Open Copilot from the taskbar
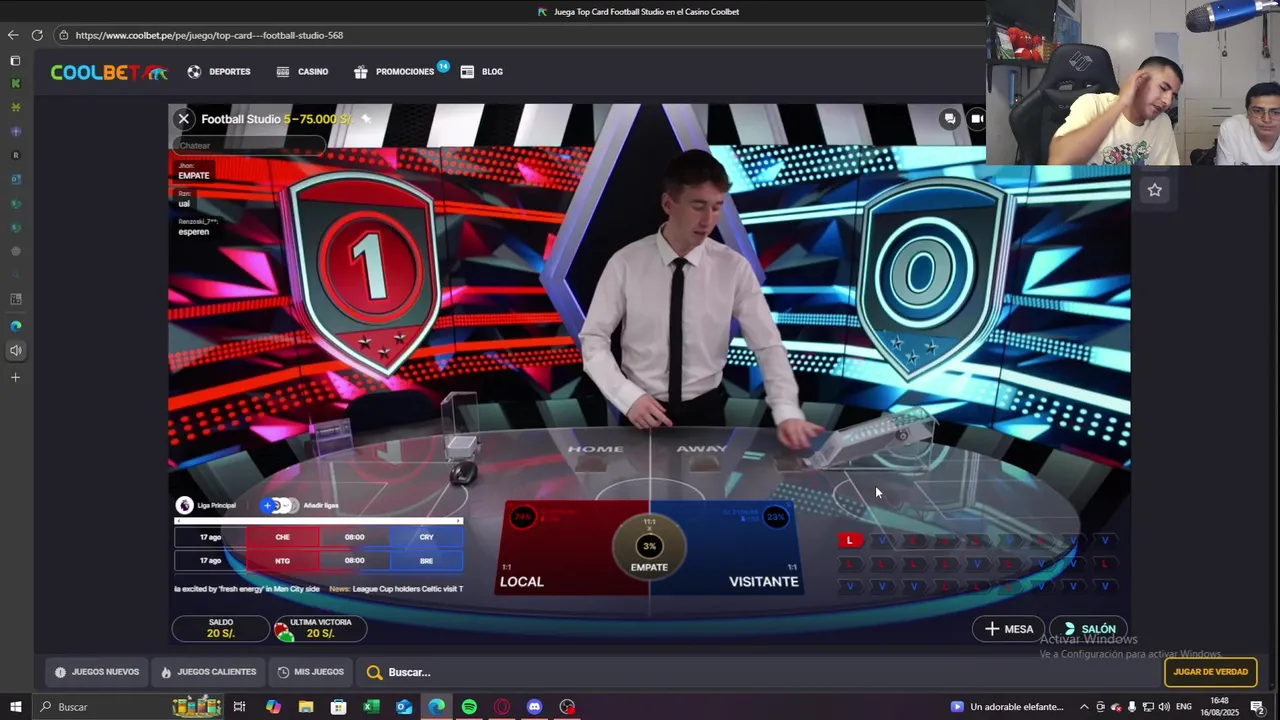The height and width of the screenshot is (720, 1280). click(x=273, y=707)
